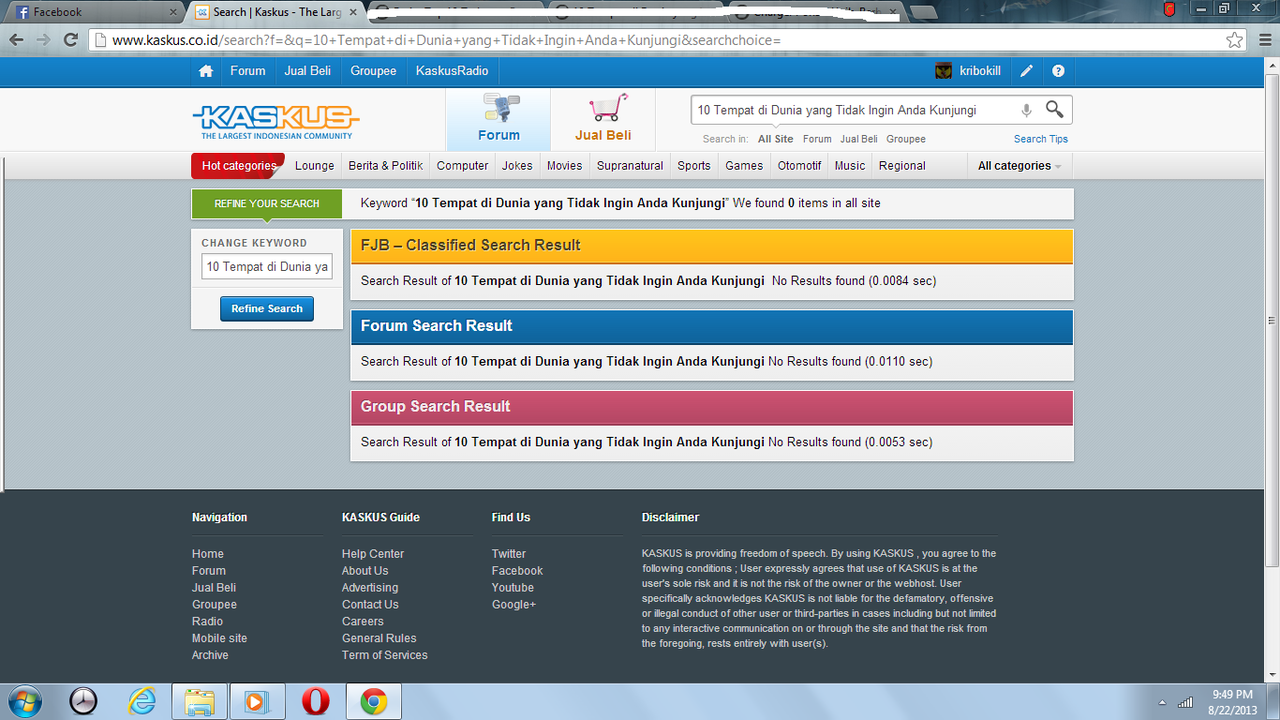This screenshot has width=1280, height=720.
Task: Launch Internet Explorer from taskbar
Action: (142, 702)
